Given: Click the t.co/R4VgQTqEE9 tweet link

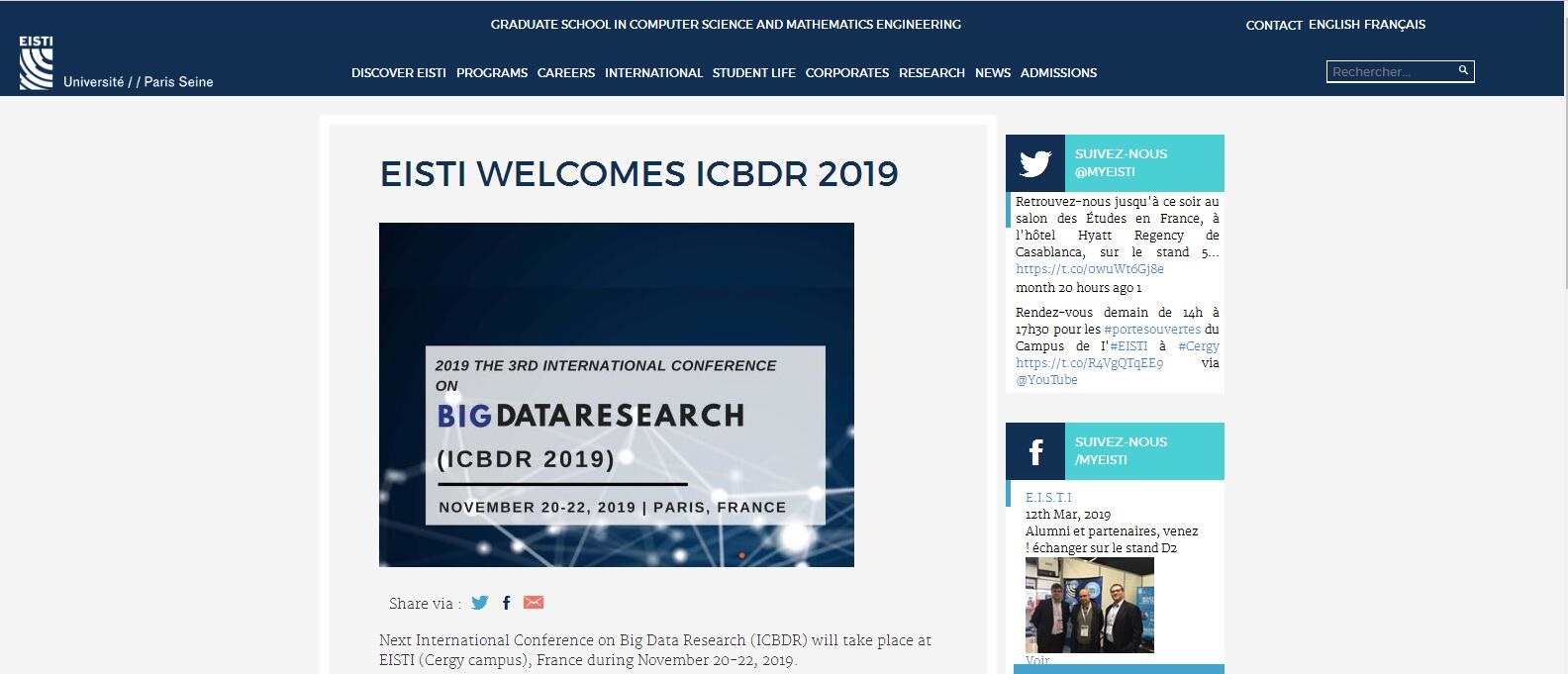Looking at the screenshot, I should coord(1089,363).
